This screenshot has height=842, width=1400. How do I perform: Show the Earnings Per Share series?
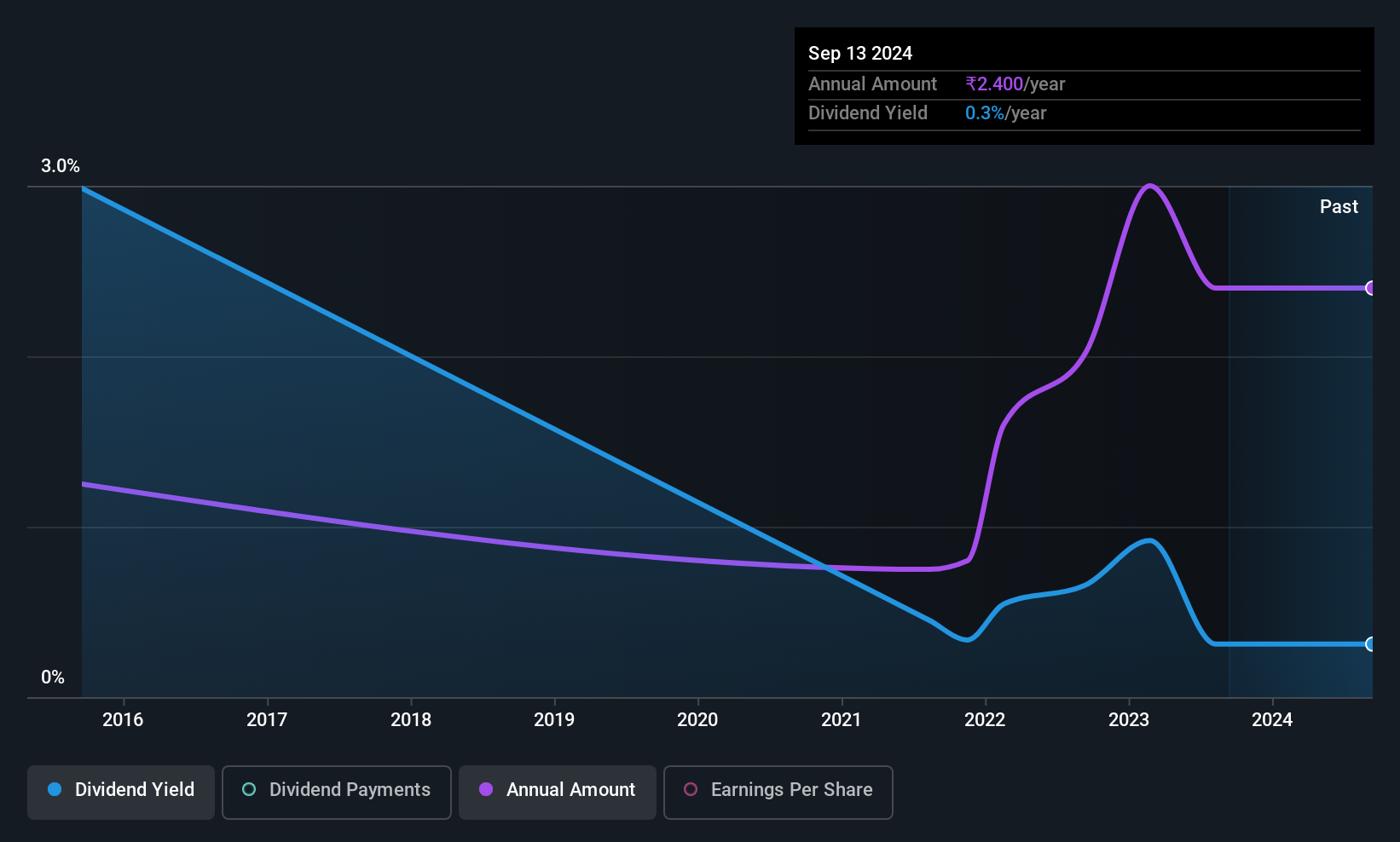pyautogui.click(x=778, y=792)
